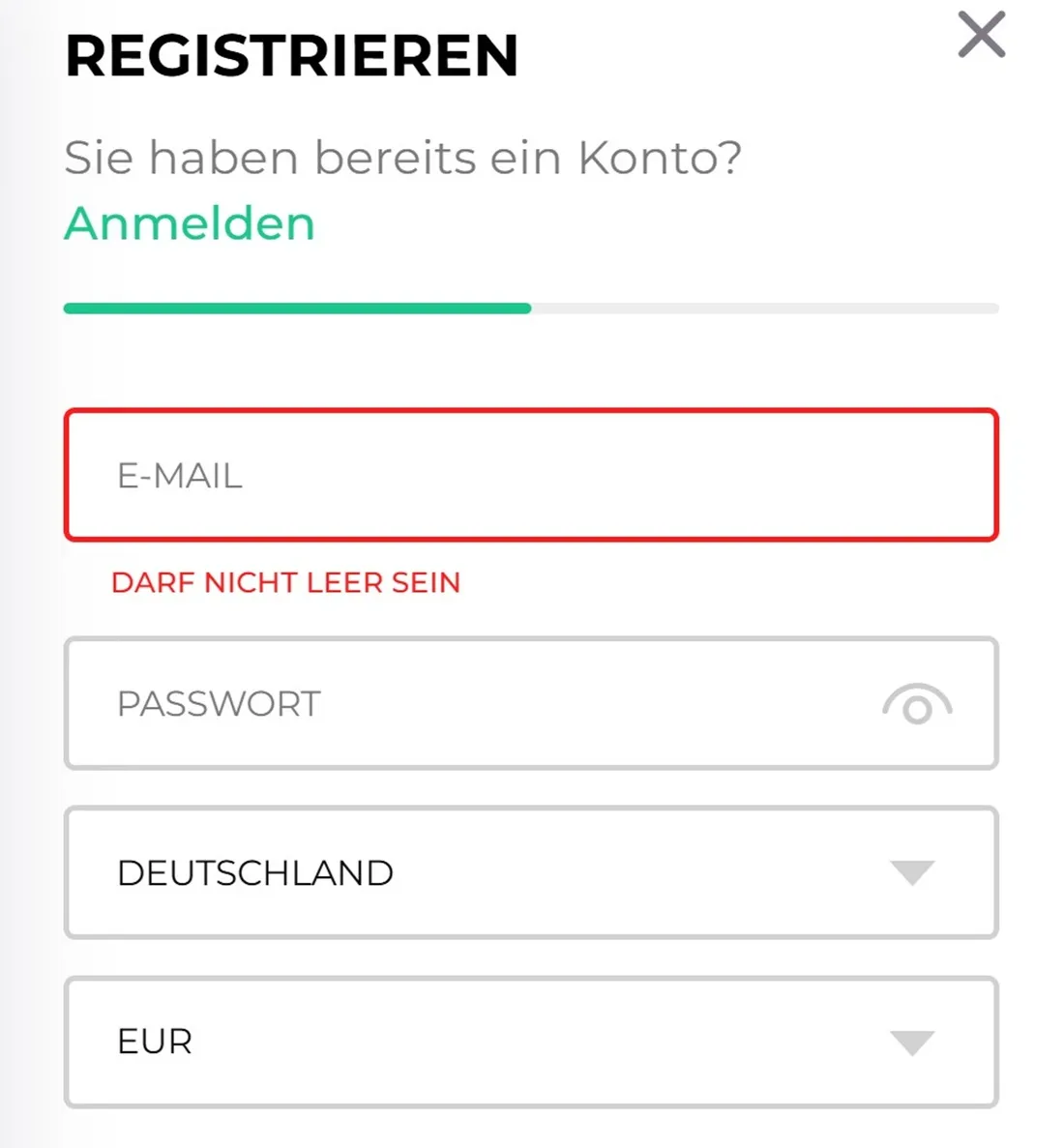Click the E-MAIL placeholder label
Screen dimensions: 1064x1148
[x=180, y=476]
